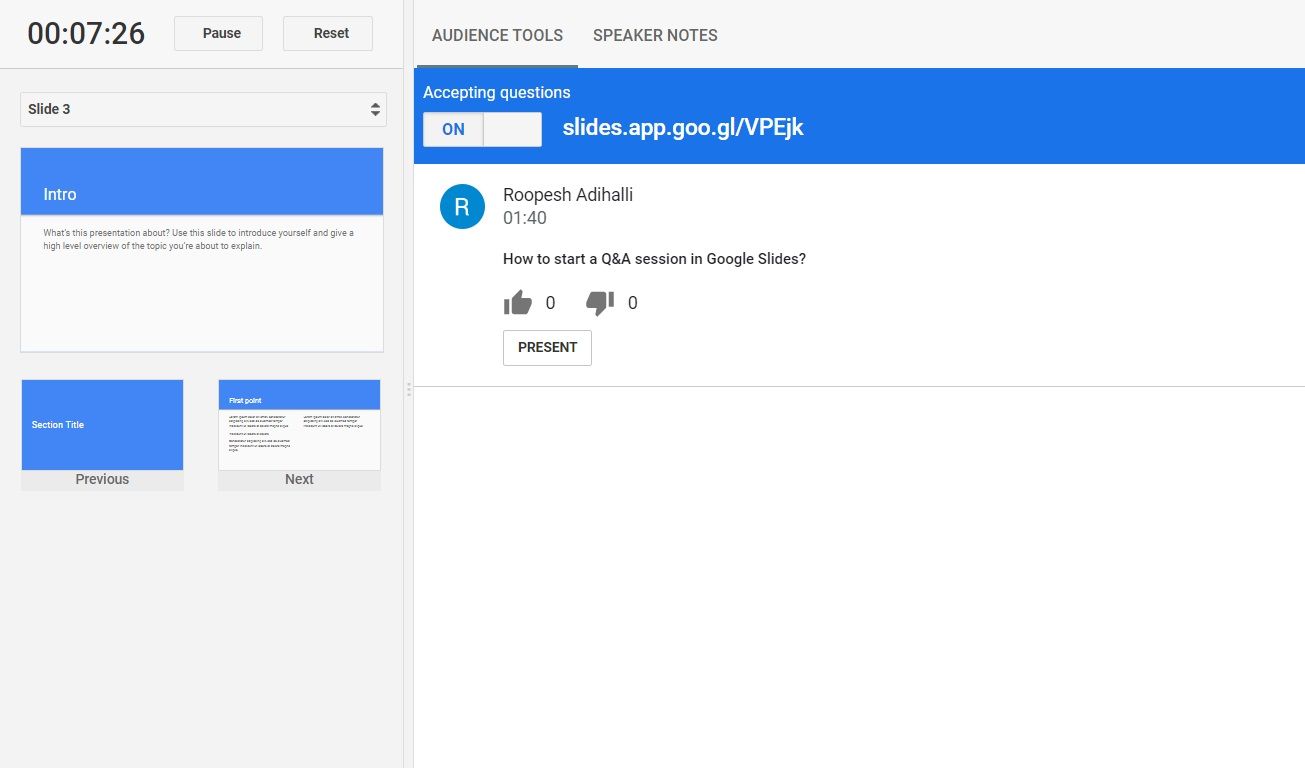Keep ON selected in the questions toggle

point(452,129)
